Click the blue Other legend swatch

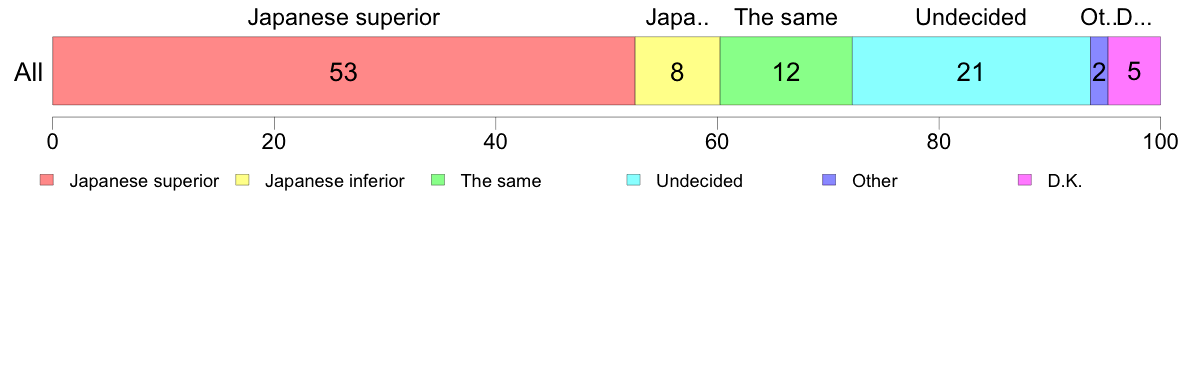[x=827, y=181]
